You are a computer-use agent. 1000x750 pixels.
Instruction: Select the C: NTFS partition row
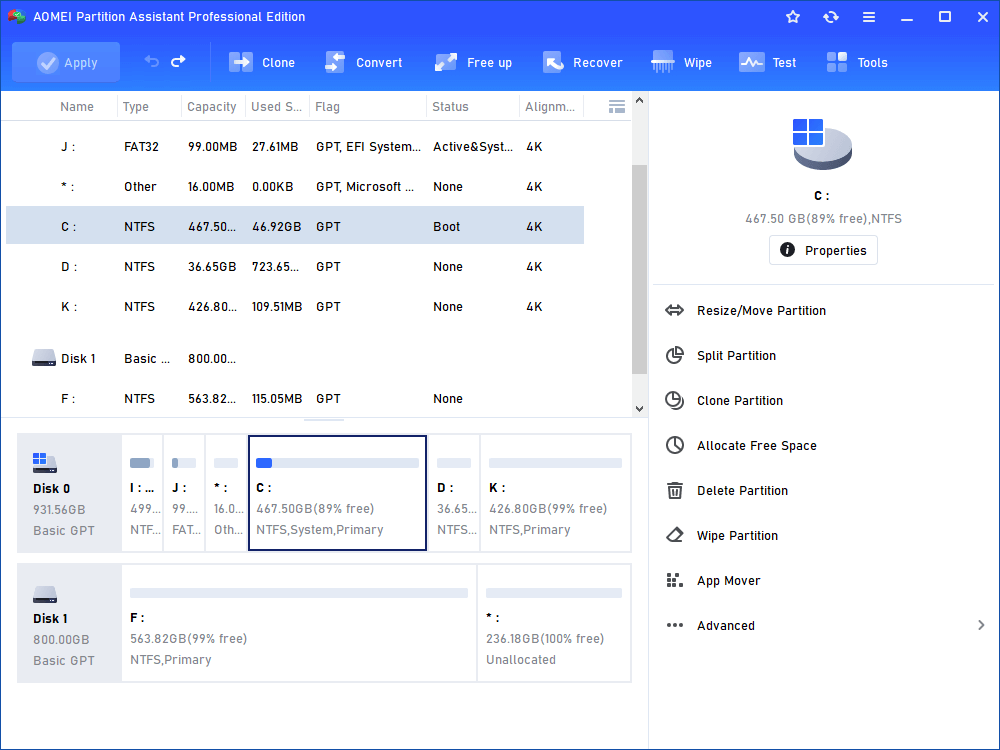(295, 226)
